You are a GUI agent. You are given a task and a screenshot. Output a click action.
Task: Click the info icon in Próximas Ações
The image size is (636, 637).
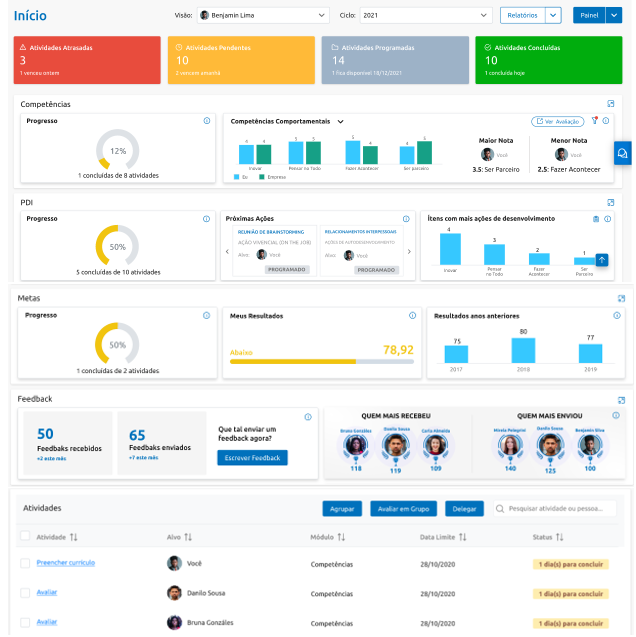[406, 218]
